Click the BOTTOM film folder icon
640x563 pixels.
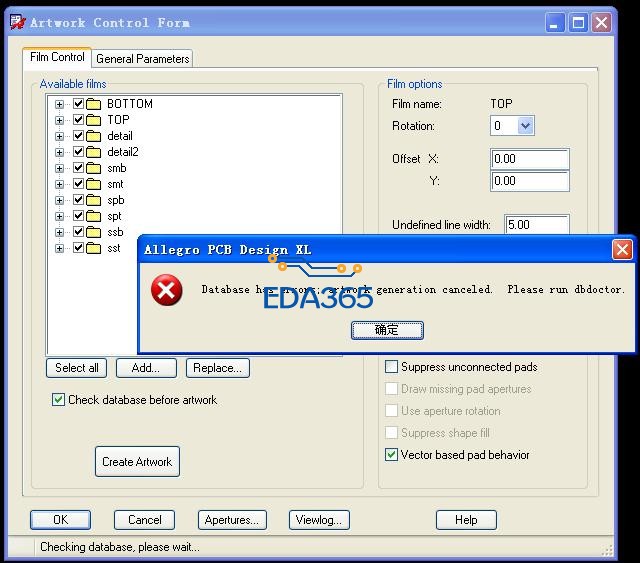pyautogui.click(x=93, y=104)
